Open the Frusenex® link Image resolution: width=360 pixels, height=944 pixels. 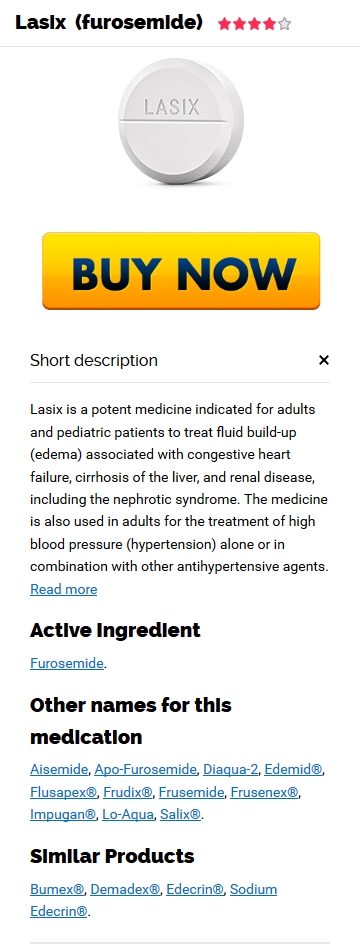pos(264,792)
